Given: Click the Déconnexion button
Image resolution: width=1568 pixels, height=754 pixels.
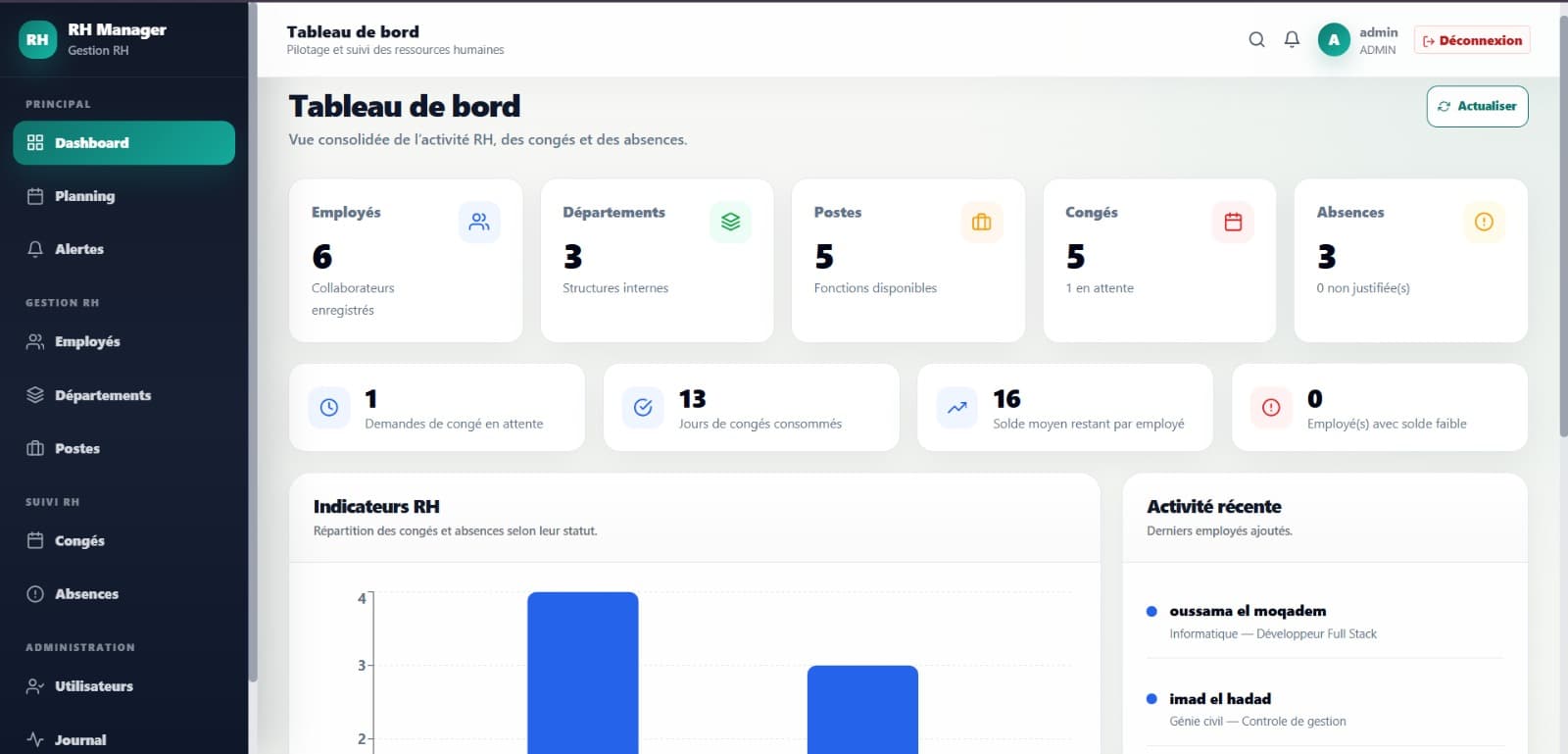Looking at the screenshot, I should tap(1472, 40).
